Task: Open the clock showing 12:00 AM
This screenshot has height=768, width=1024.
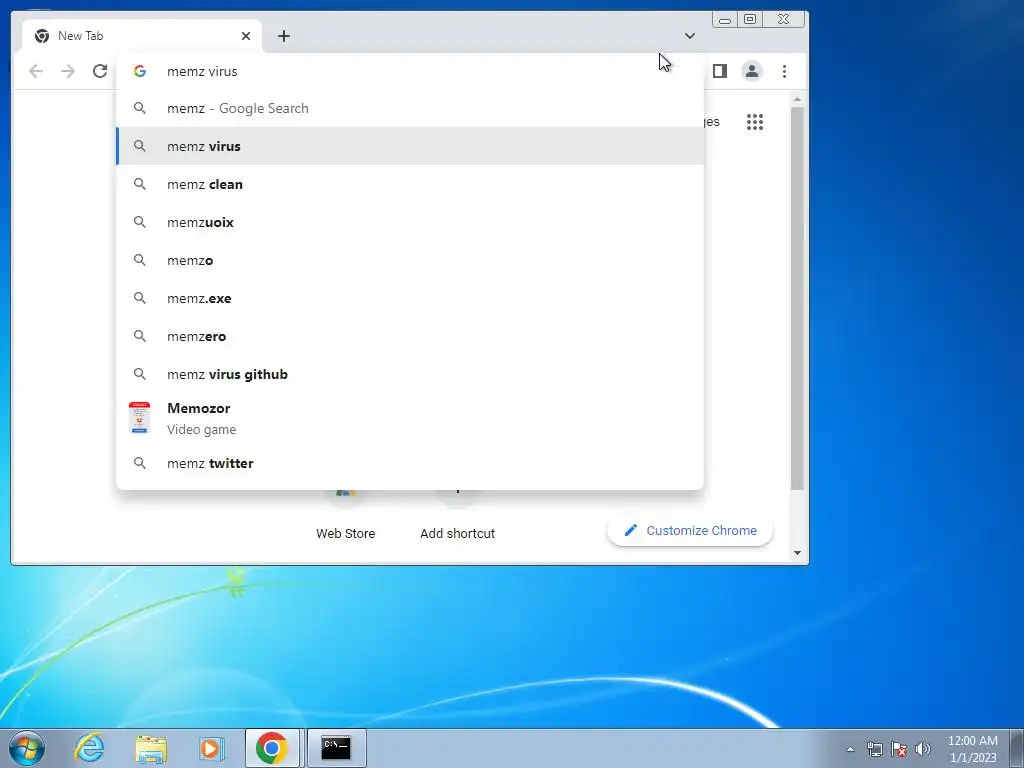Action: [x=973, y=749]
